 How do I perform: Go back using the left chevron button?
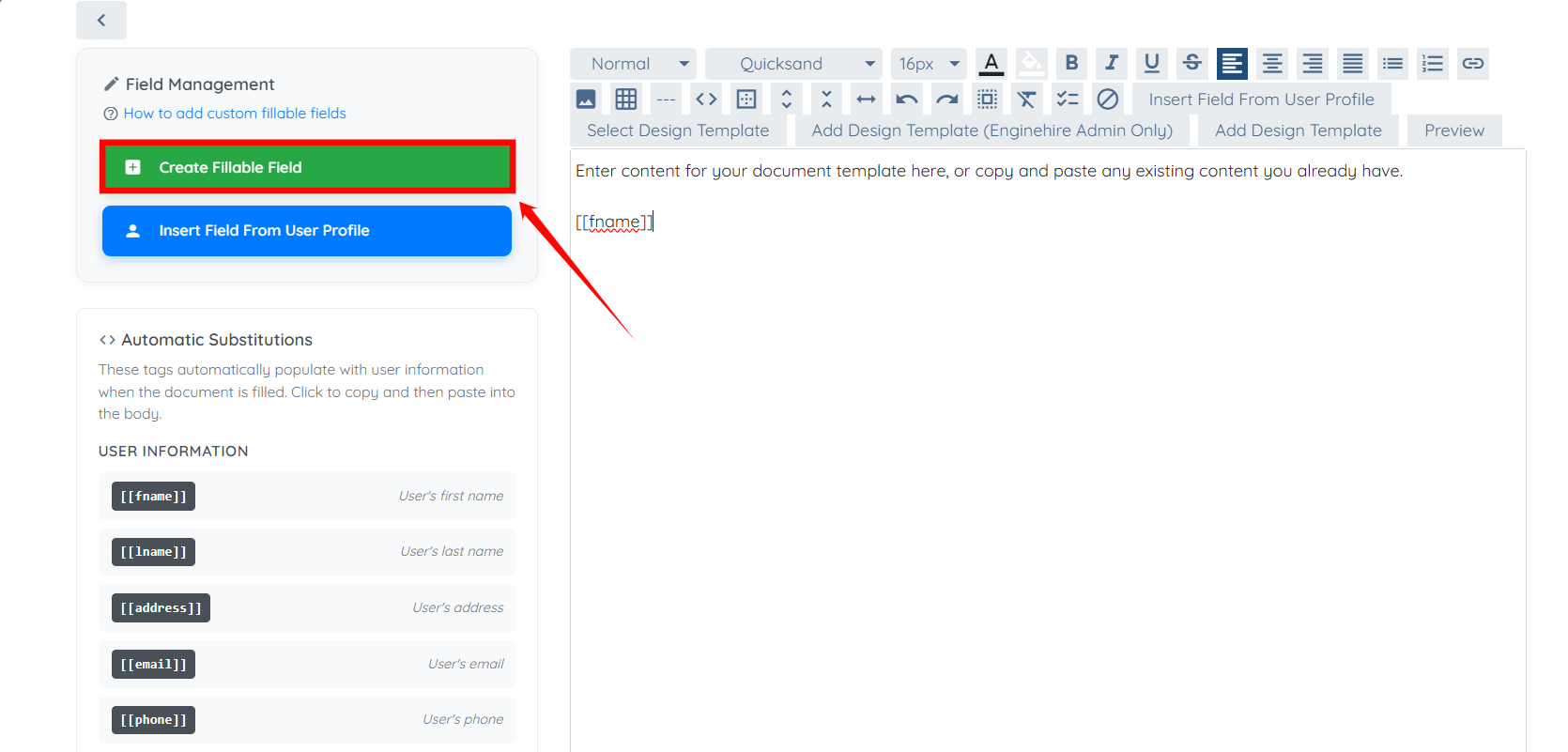pyautogui.click(x=101, y=20)
